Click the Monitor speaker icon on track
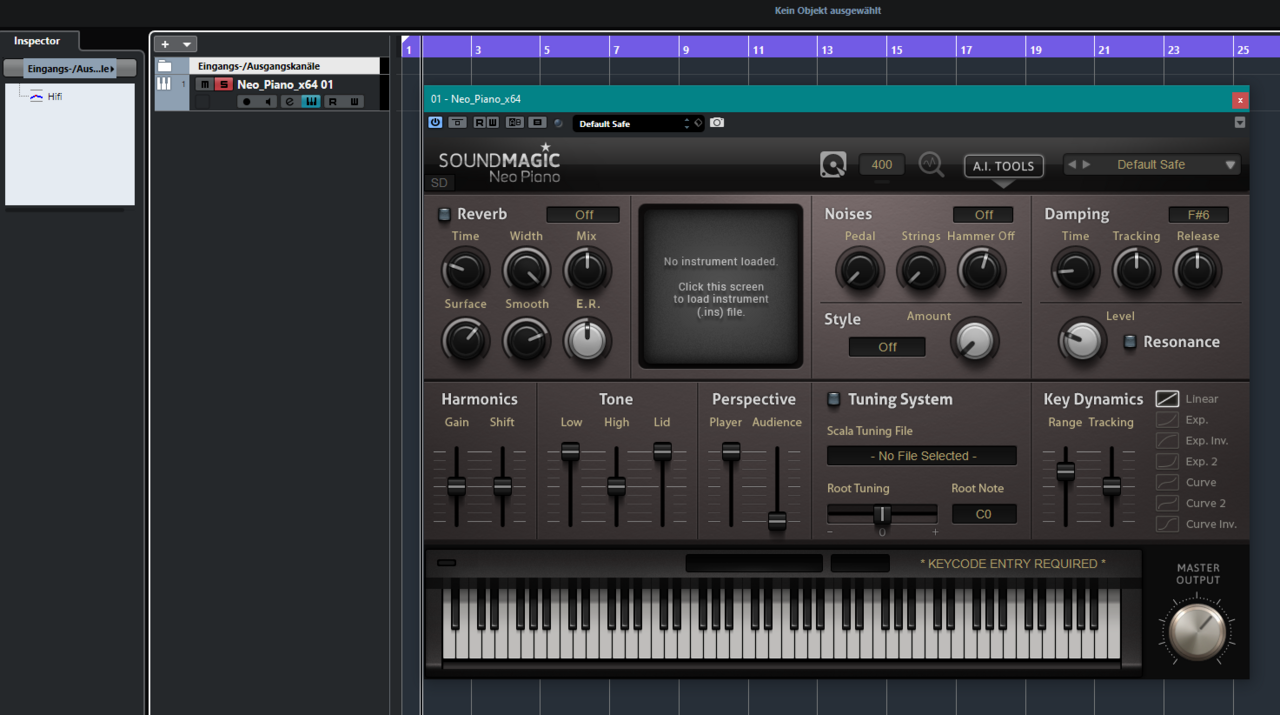This screenshot has width=1280, height=715. [x=268, y=102]
